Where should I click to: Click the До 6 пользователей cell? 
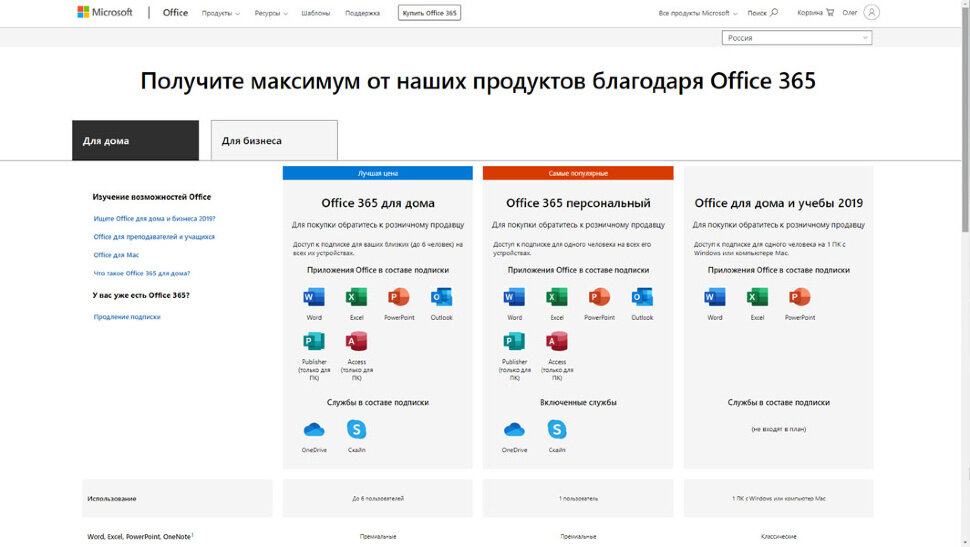[377, 498]
